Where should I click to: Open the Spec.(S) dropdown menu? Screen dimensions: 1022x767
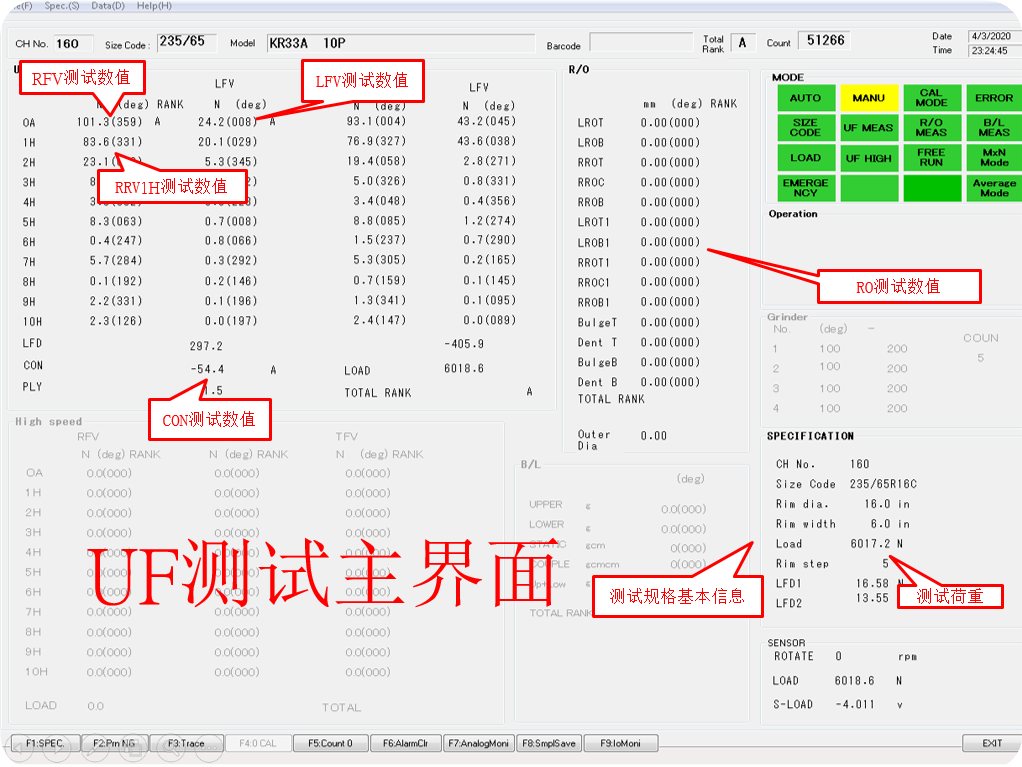coord(61,6)
